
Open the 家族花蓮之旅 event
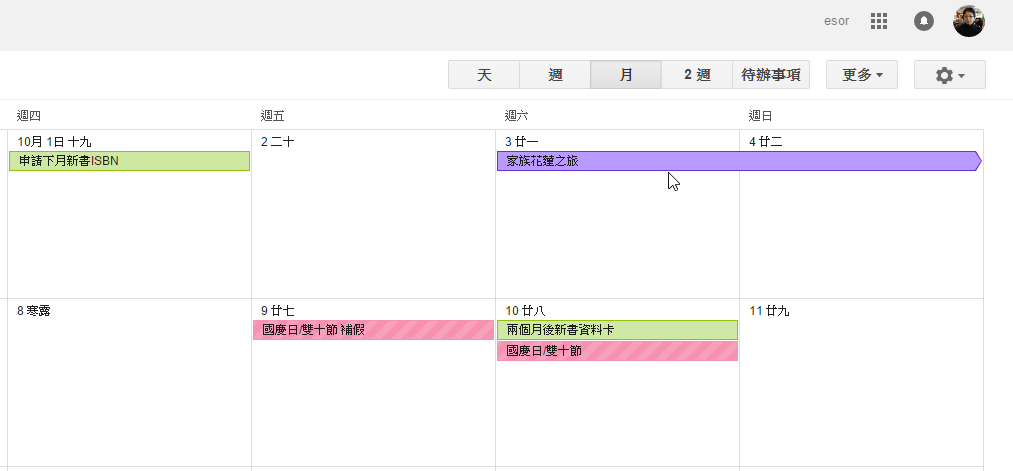pos(737,161)
